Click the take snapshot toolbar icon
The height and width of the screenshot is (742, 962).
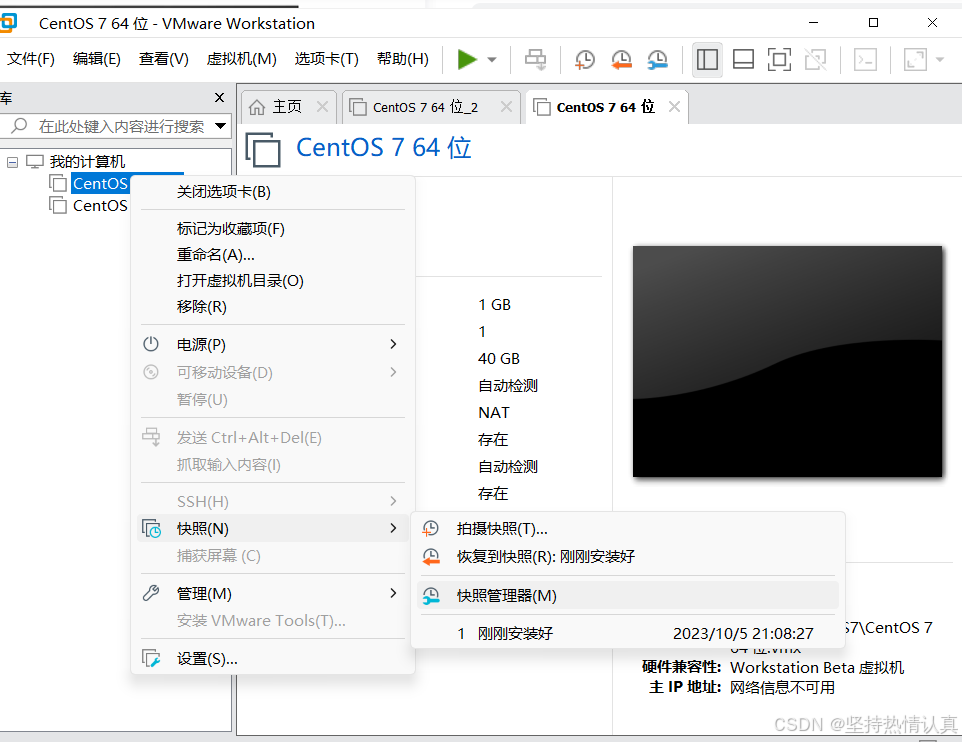(x=585, y=60)
